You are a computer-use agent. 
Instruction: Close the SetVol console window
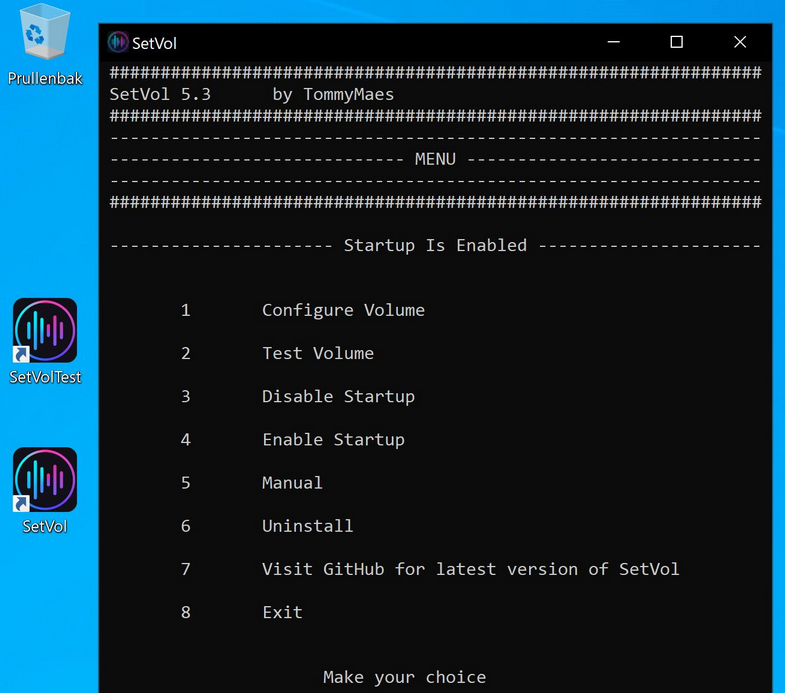pyautogui.click(x=740, y=43)
